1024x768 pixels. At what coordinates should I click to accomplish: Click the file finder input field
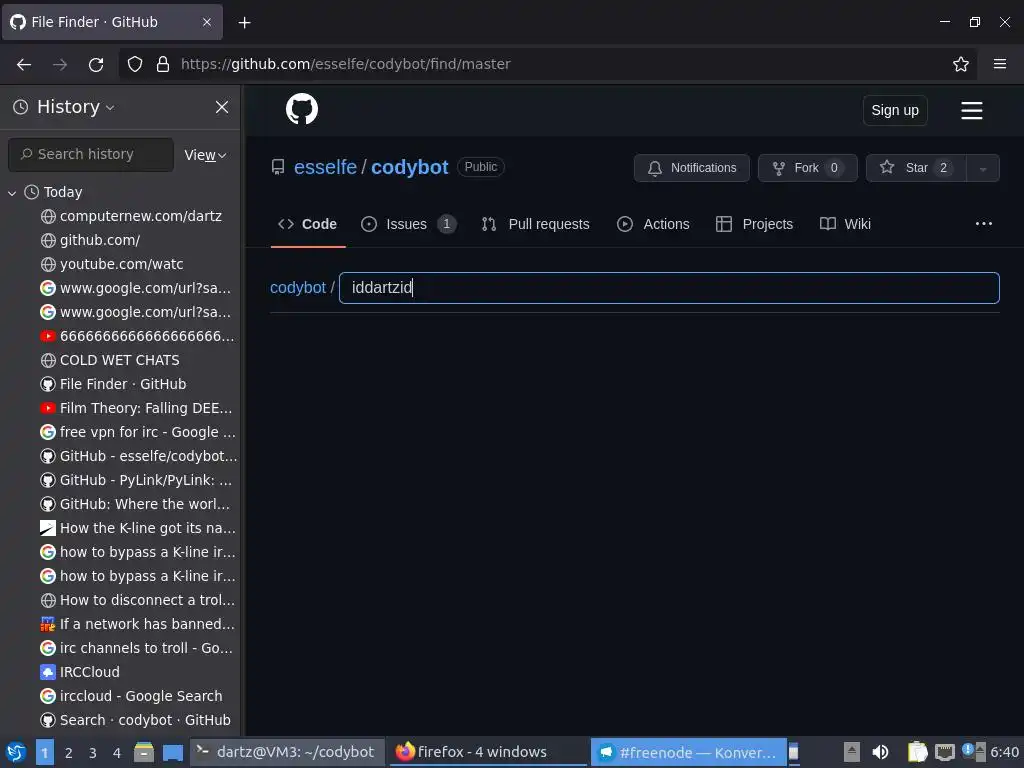(x=669, y=288)
